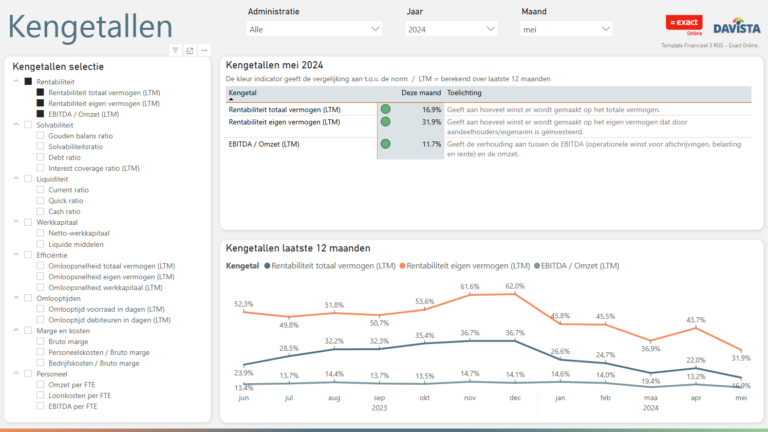
Task: Collapse the Solvabiliteit group
Action: click(x=16, y=124)
